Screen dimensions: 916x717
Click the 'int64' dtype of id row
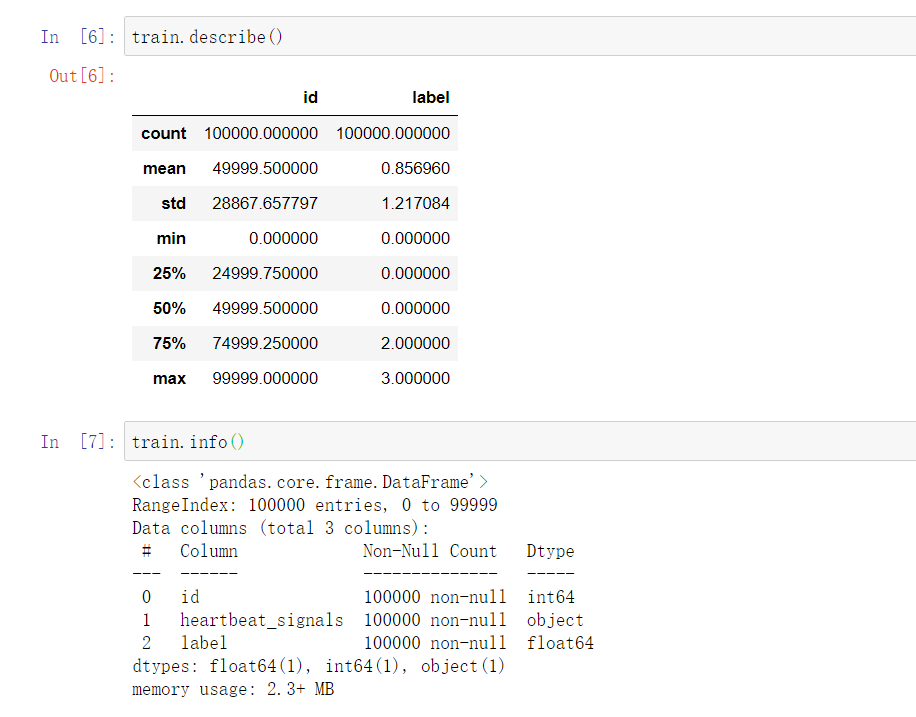tap(551, 597)
